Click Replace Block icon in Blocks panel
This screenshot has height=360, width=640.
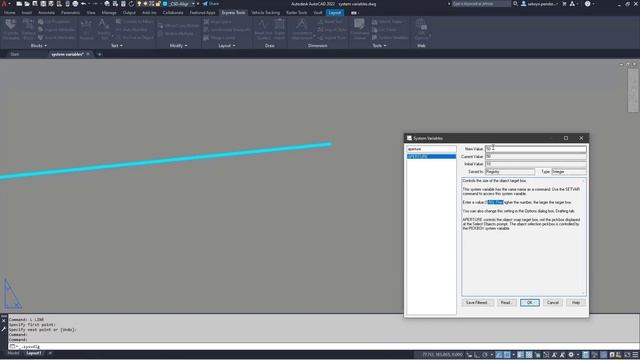[28, 29]
